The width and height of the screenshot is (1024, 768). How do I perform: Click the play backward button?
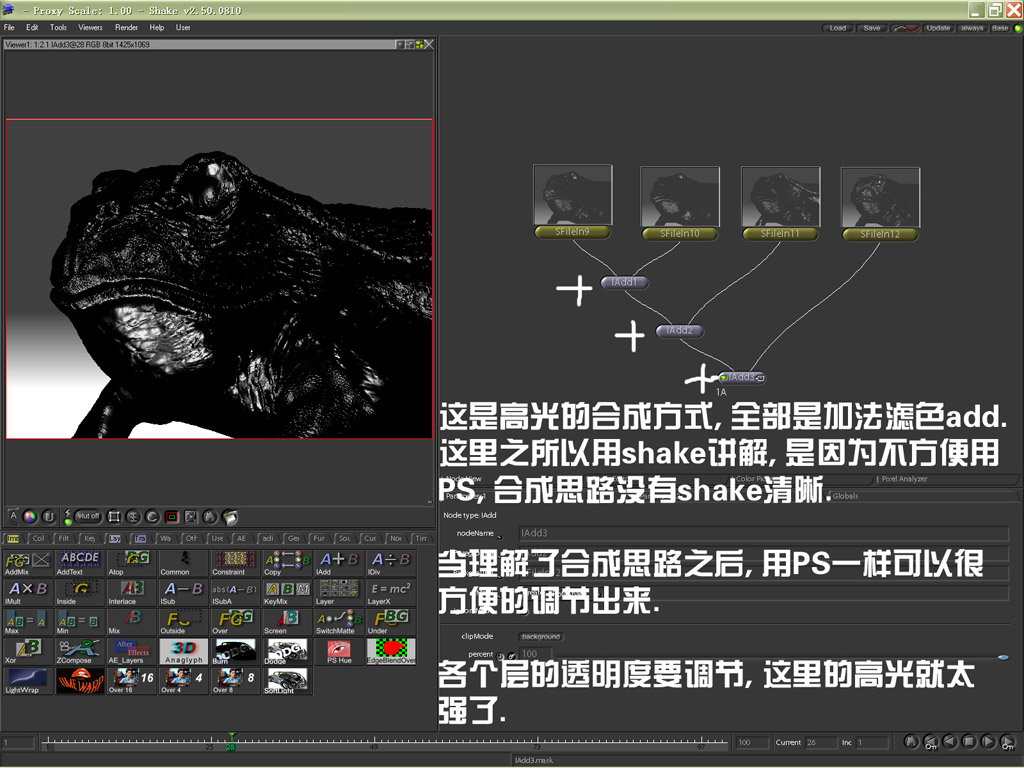950,742
